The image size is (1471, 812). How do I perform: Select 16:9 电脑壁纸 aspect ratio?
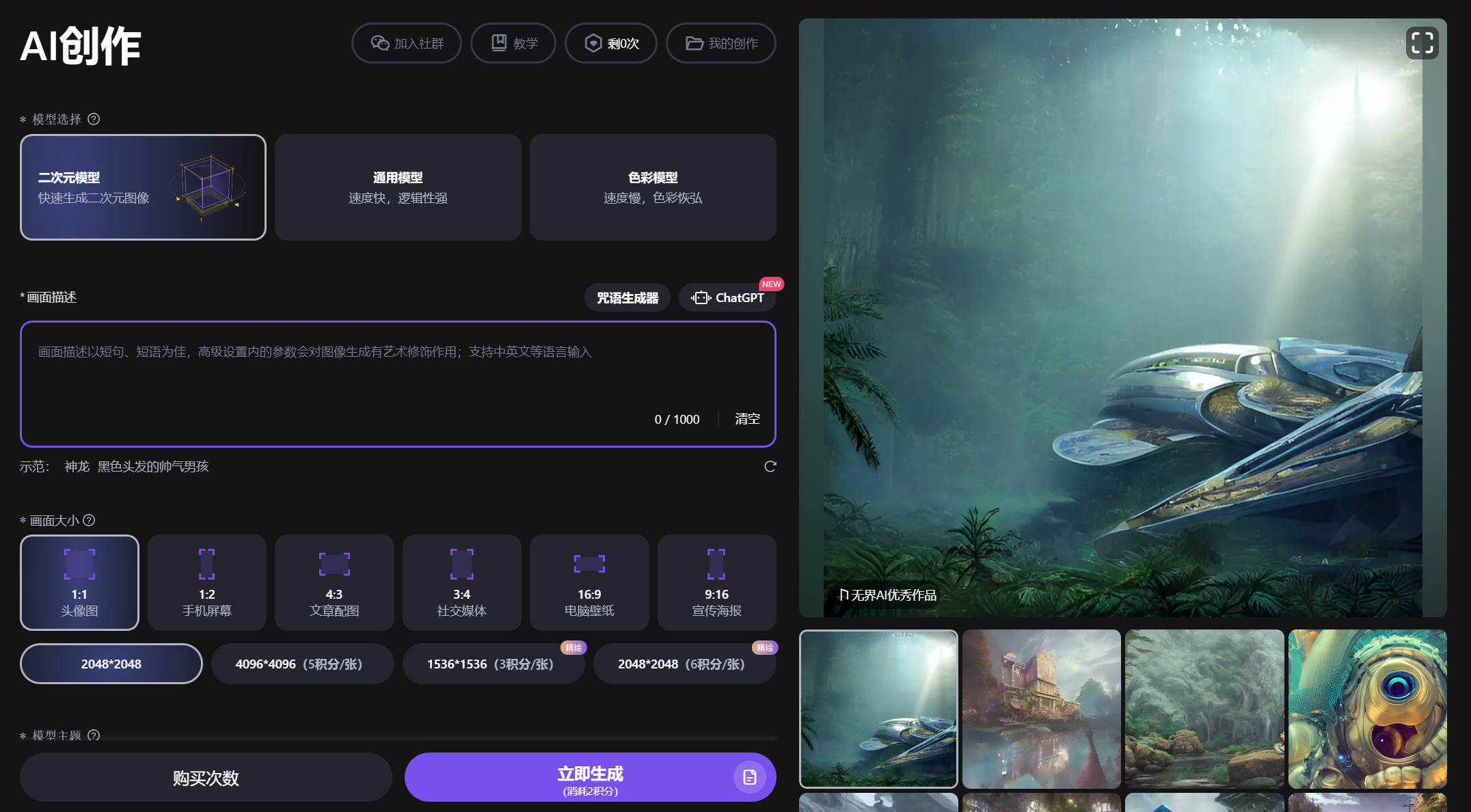[589, 582]
